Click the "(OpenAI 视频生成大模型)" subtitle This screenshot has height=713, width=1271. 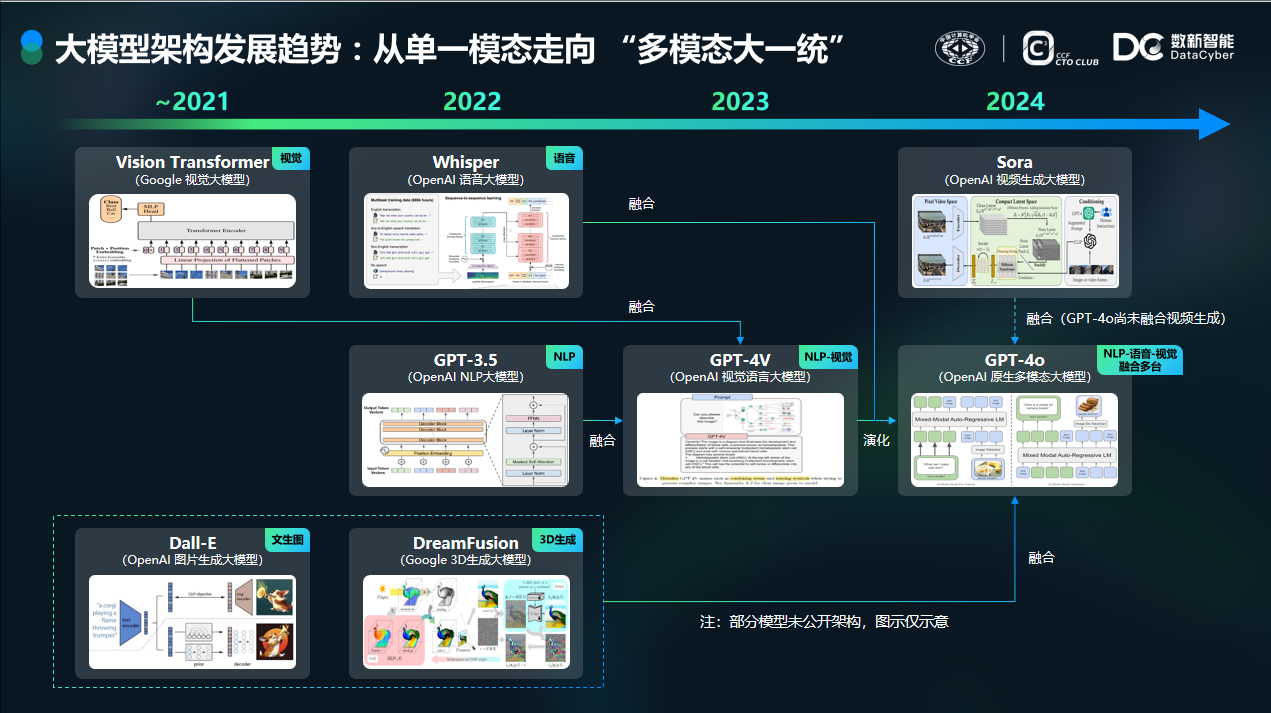tap(1015, 180)
